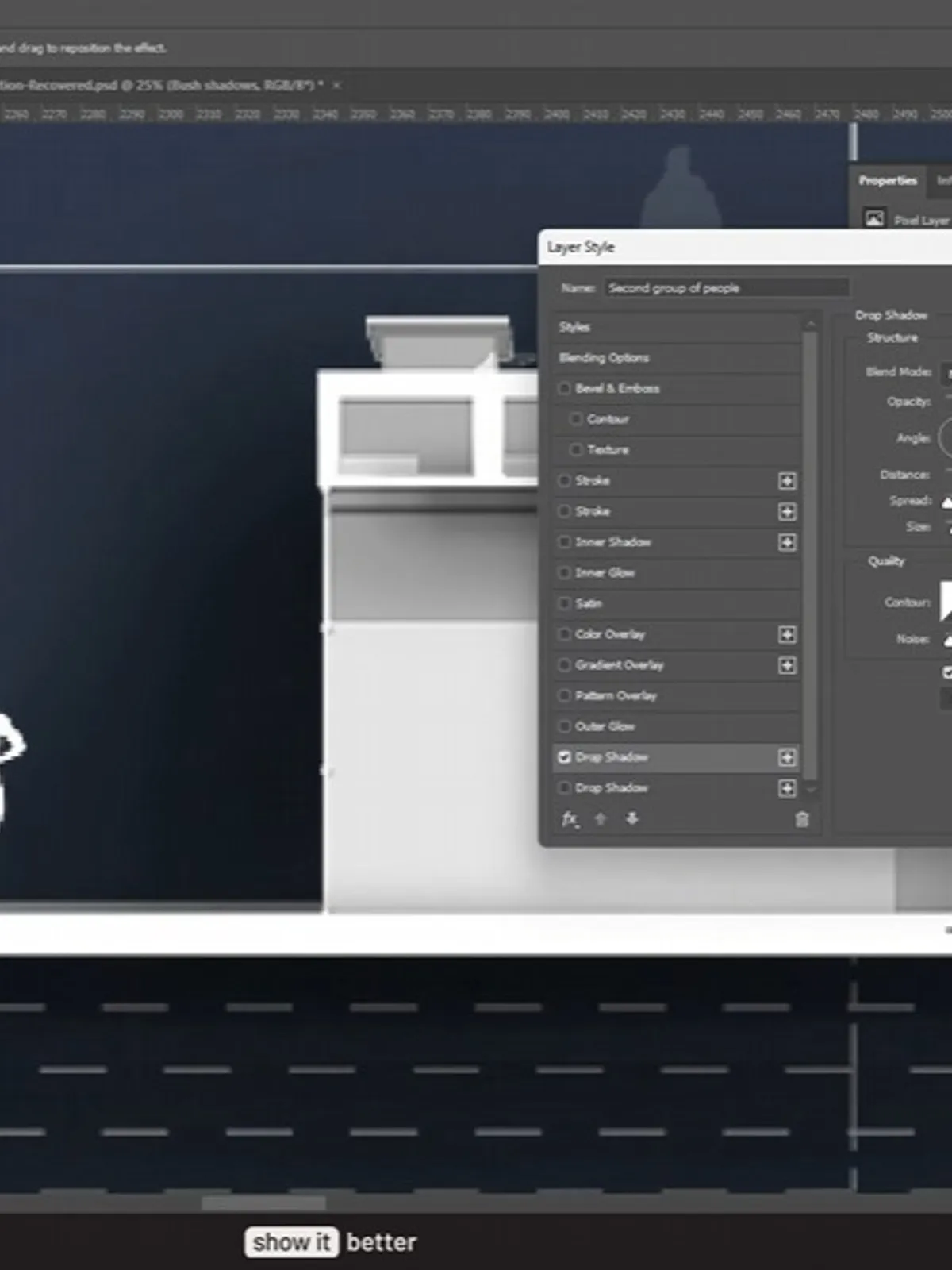Click the Name field in Layer Style
952x1270 pixels.
point(726,287)
